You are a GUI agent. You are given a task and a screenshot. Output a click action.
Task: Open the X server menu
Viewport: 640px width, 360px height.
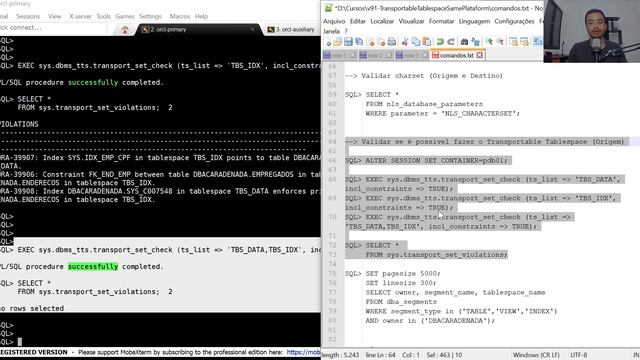coord(80,16)
